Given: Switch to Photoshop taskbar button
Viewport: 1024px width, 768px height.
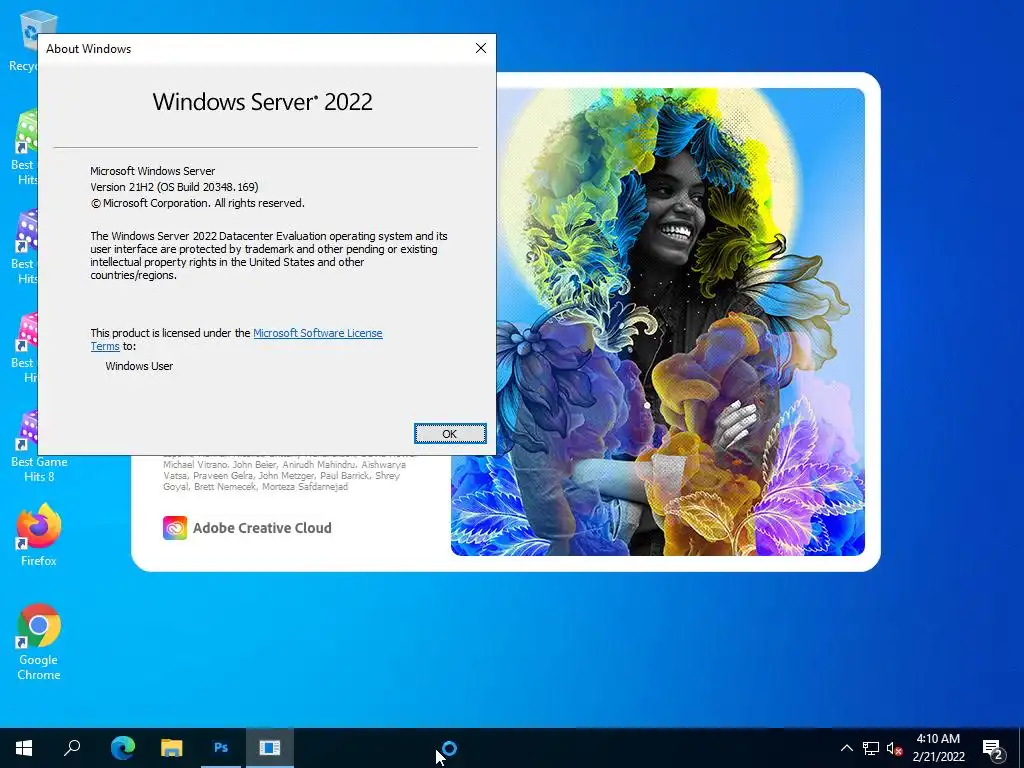Looking at the screenshot, I should (221, 748).
